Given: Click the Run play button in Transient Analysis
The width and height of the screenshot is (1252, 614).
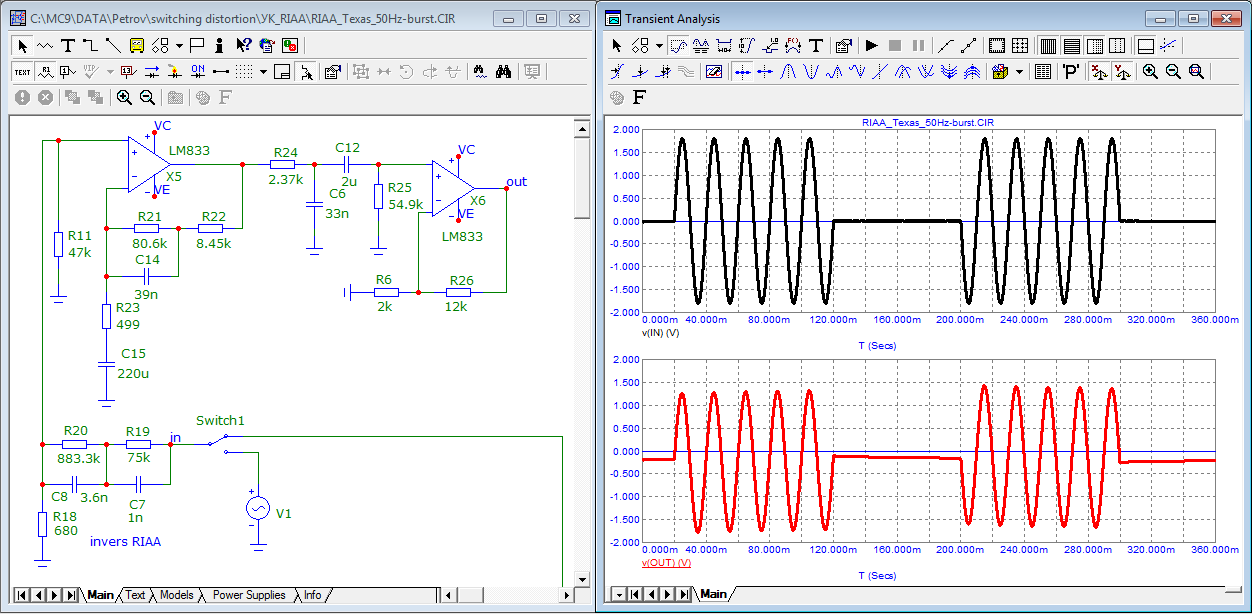Looking at the screenshot, I should [x=871, y=45].
